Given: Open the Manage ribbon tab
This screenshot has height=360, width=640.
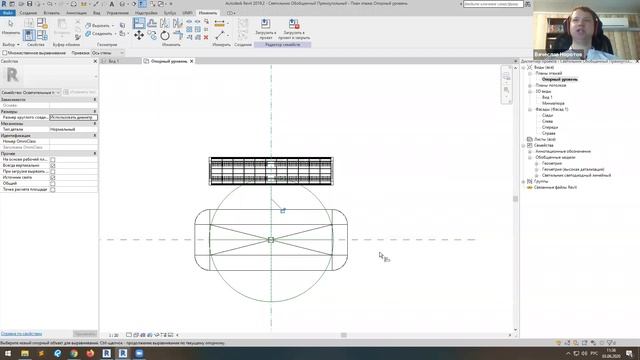Looking at the screenshot, I should pyautogui.click(x=118, y=13).
